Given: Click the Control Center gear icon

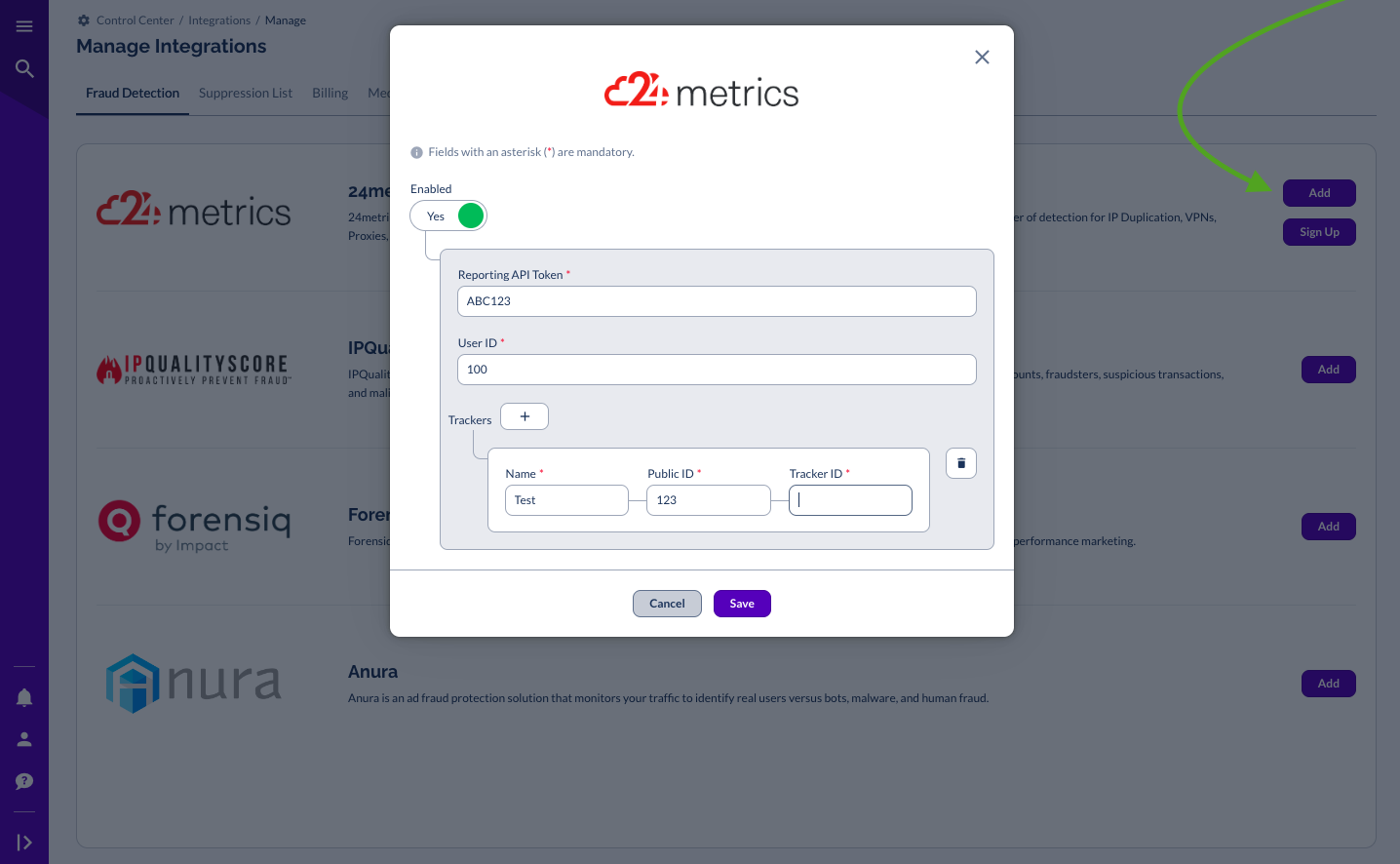Looking at the screenshot, I should [x=84, y=20].
